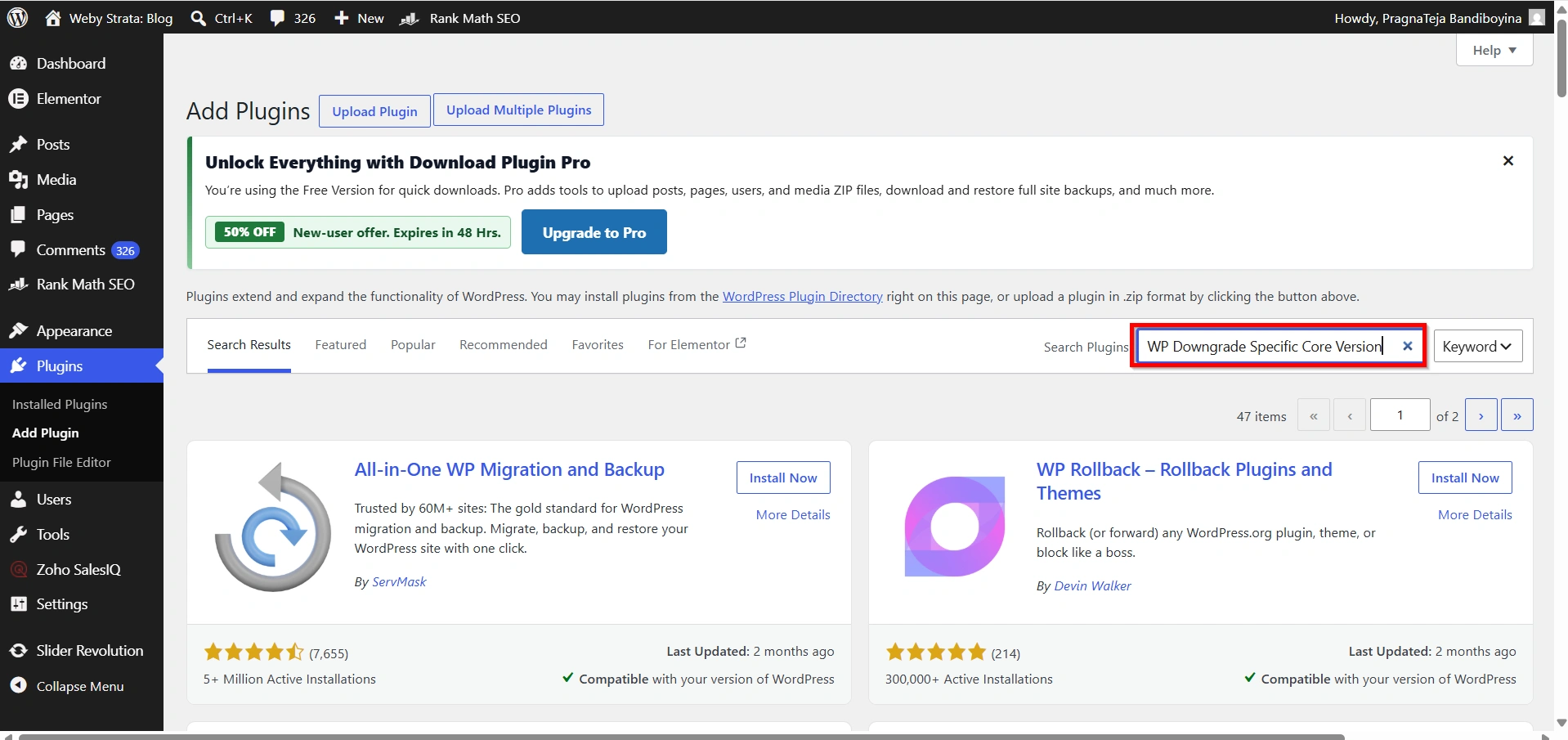Click the Settings sidebar icon
The image size is (1568, 740).
18,604
